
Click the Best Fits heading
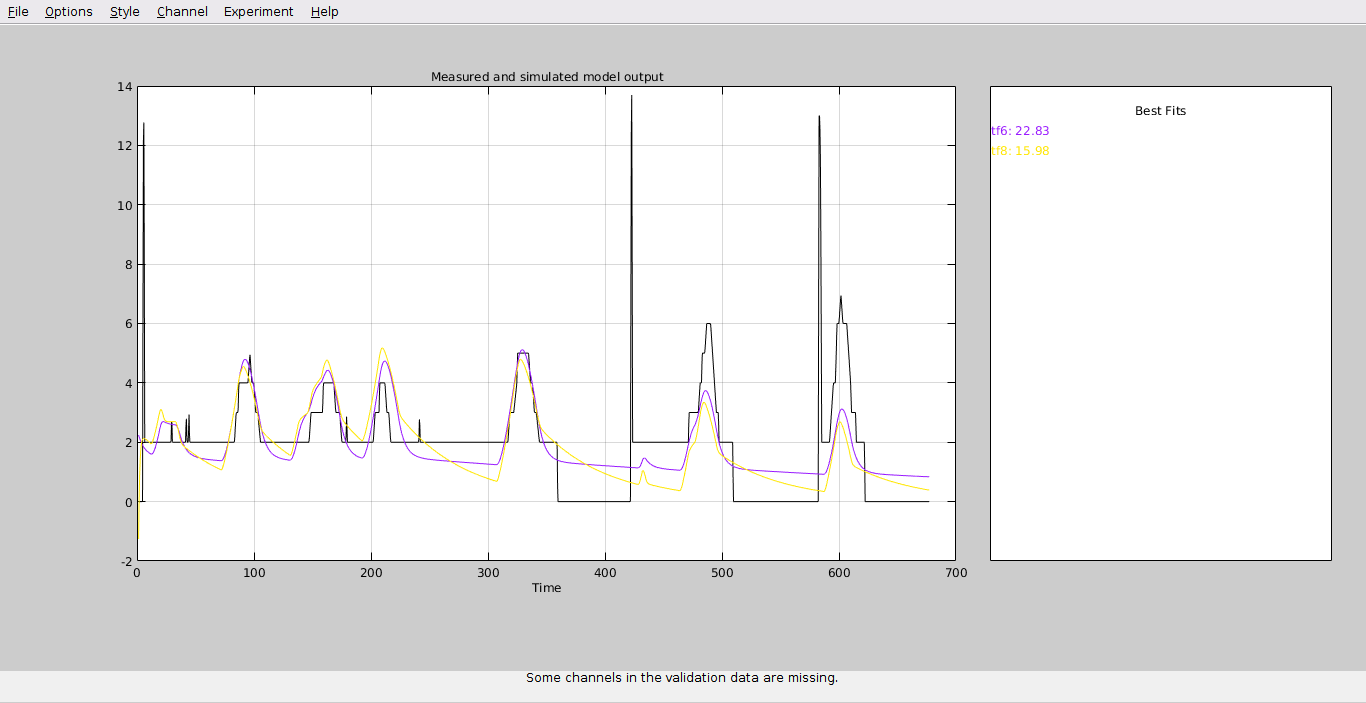point(1160,111)
